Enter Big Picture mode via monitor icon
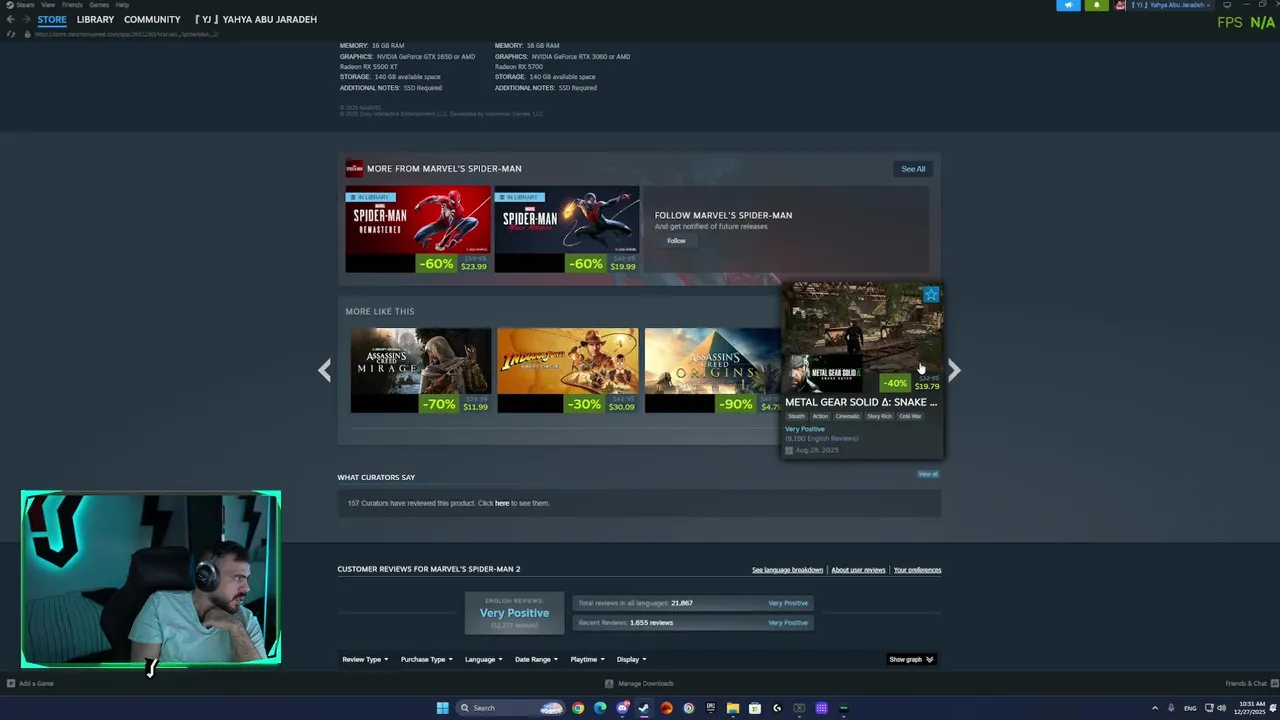 pyautogui.click(x=1227, y=5)
